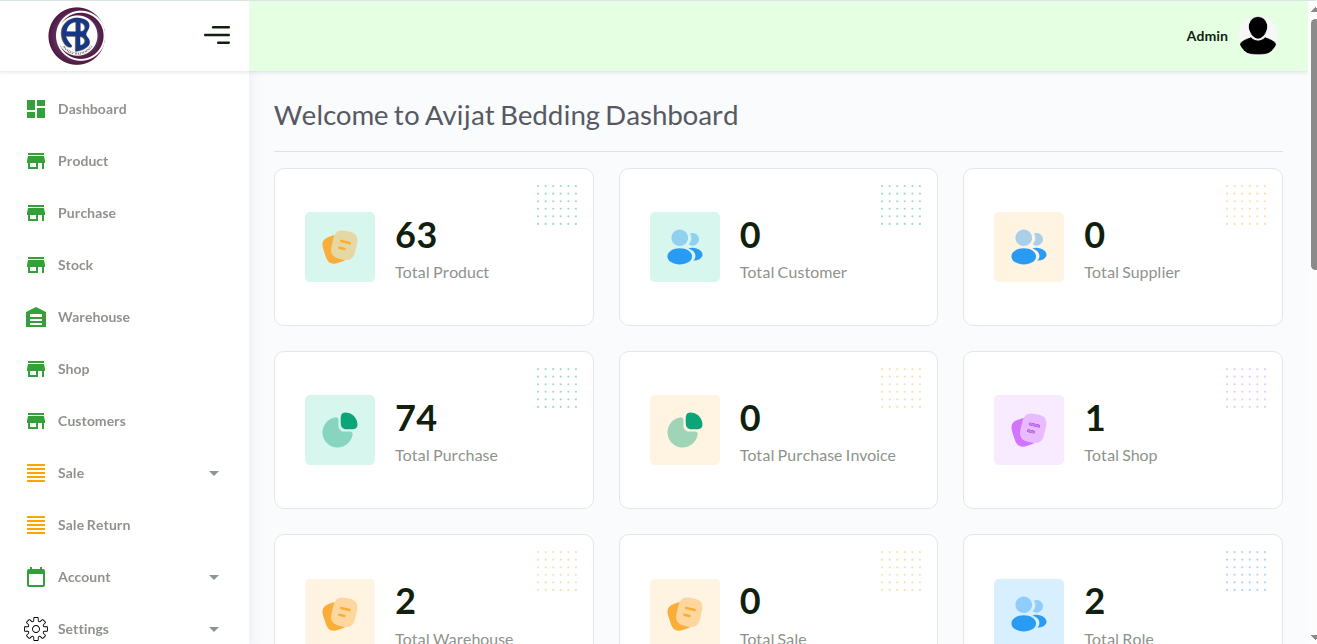Click the Purchase icon in sidebar
Image resolution: width=1317 pixels, height=644 pixels.
[36, 213]
